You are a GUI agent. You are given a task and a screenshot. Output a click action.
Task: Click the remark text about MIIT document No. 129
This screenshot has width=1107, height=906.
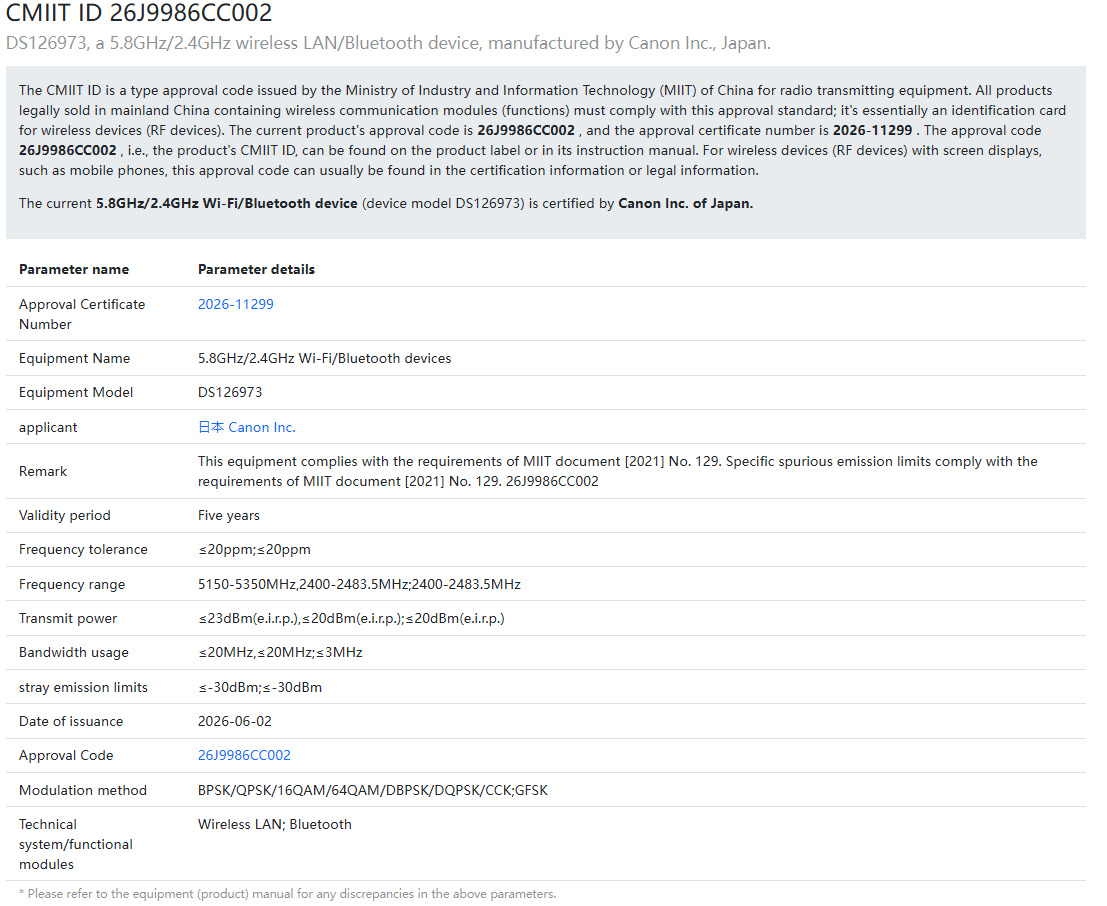618,471
